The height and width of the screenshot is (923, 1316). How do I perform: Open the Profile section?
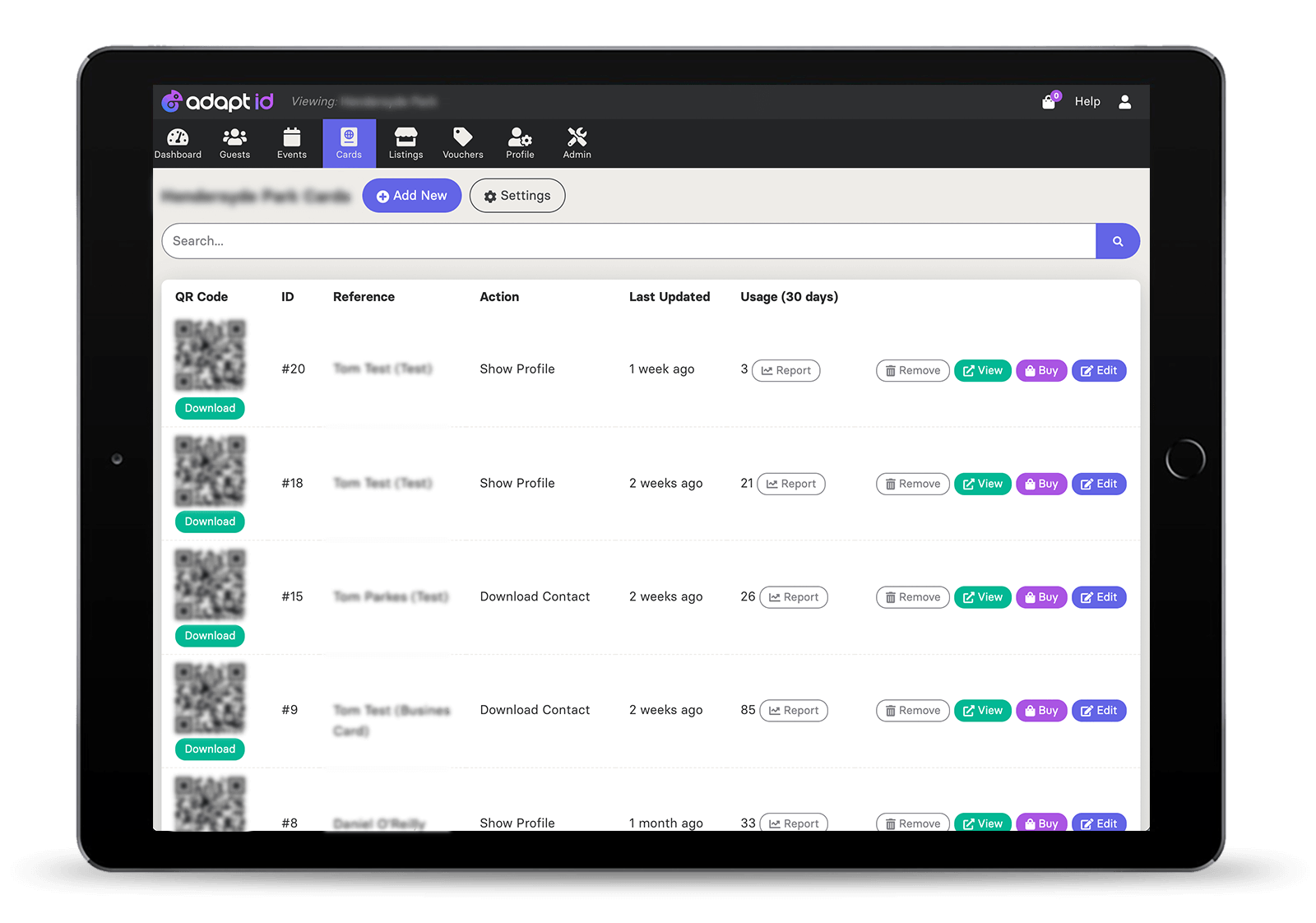pos(520,143)
